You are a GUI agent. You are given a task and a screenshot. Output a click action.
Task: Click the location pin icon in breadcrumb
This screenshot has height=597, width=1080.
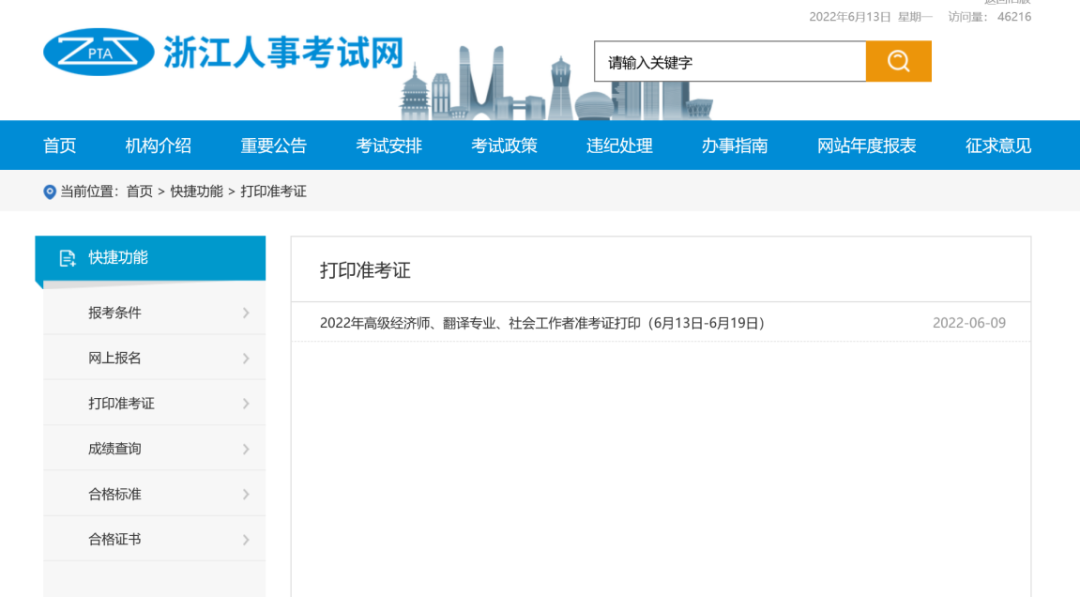(x=49, y=192)
